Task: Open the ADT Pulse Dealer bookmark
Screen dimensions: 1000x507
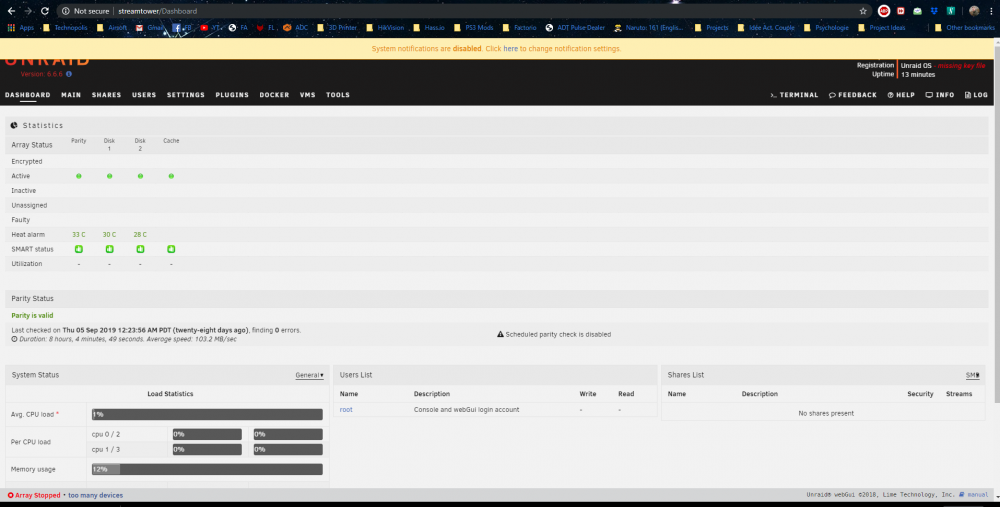Action: 575,28
